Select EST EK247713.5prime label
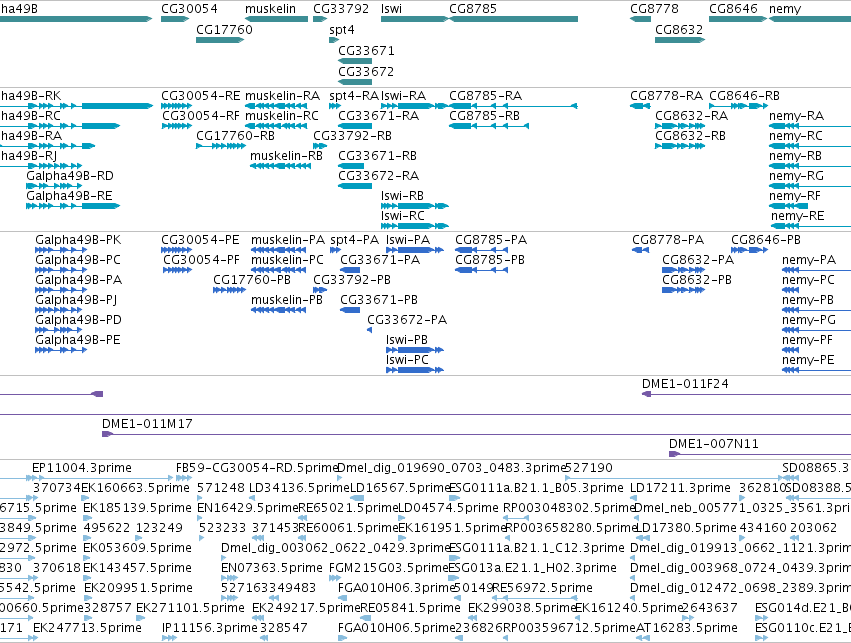The width and height of the screenshot is (851, 643). coord(87,629)
